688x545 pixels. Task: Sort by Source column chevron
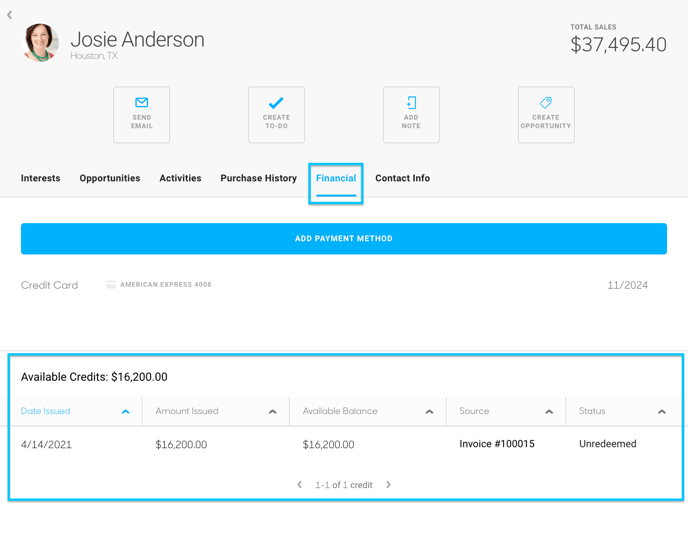[549, 412]
